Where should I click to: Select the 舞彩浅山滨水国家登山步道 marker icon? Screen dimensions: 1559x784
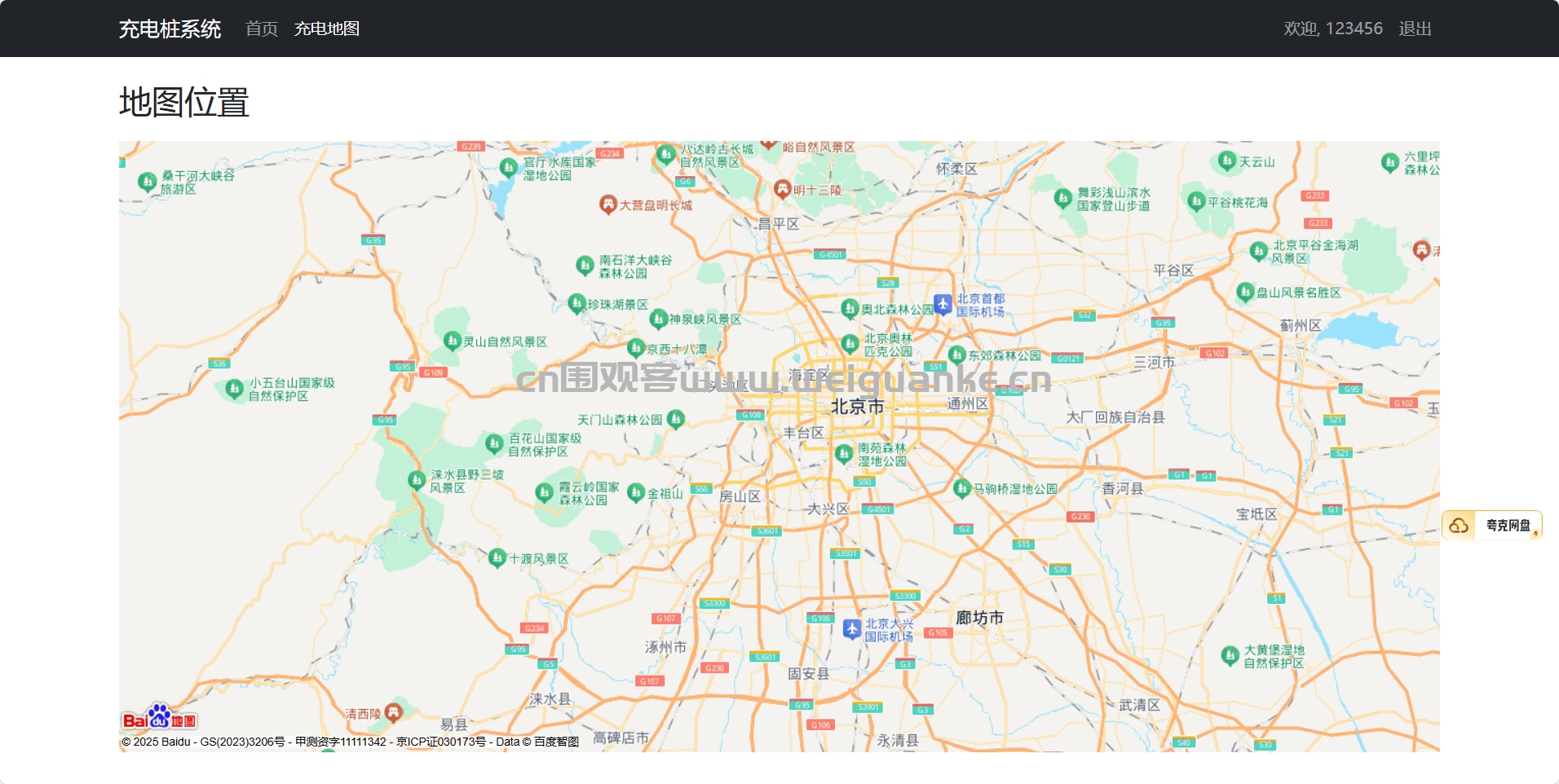click(x=1062, y=198)
